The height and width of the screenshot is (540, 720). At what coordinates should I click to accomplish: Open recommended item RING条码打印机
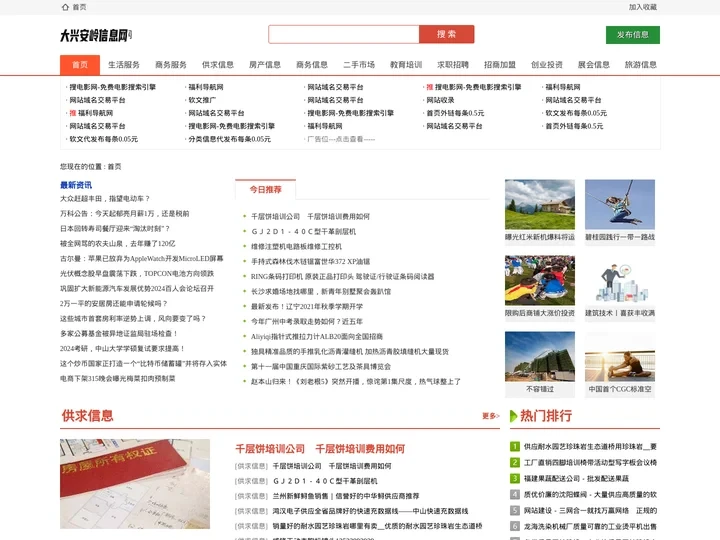pyautogui.click(x=342, y=276)
